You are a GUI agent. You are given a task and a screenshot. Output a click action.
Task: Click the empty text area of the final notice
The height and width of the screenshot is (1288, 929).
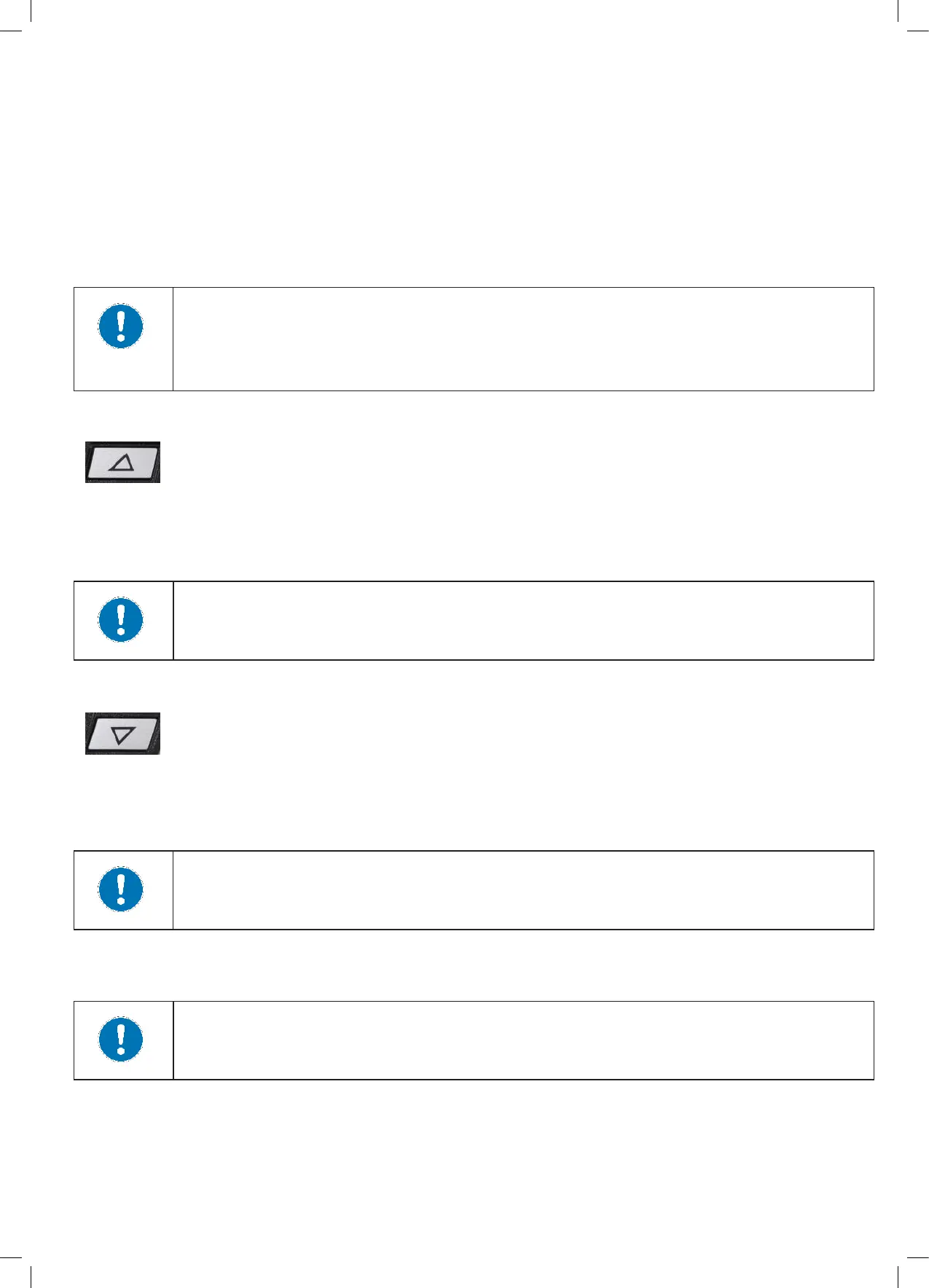(522, 1040)
